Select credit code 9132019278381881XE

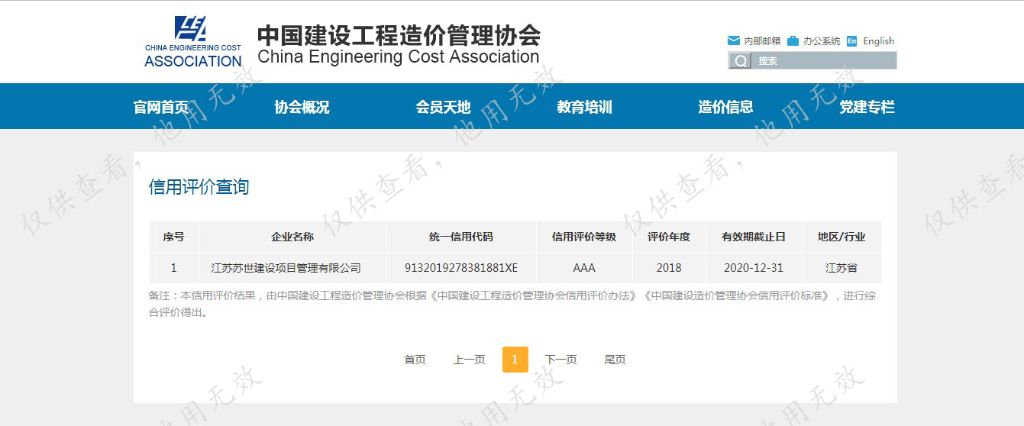point(461,268)
